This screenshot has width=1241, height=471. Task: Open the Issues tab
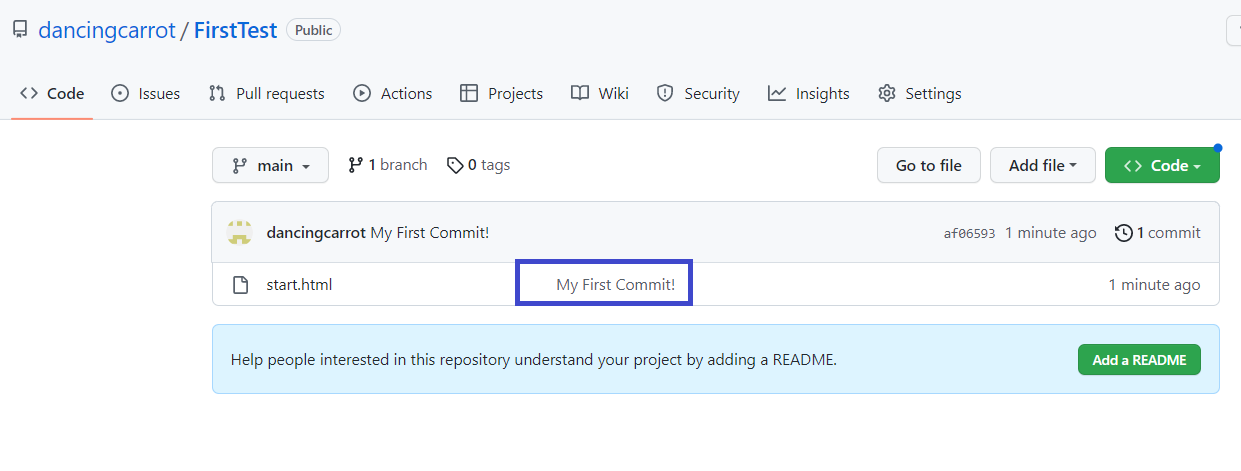point(146,93)
